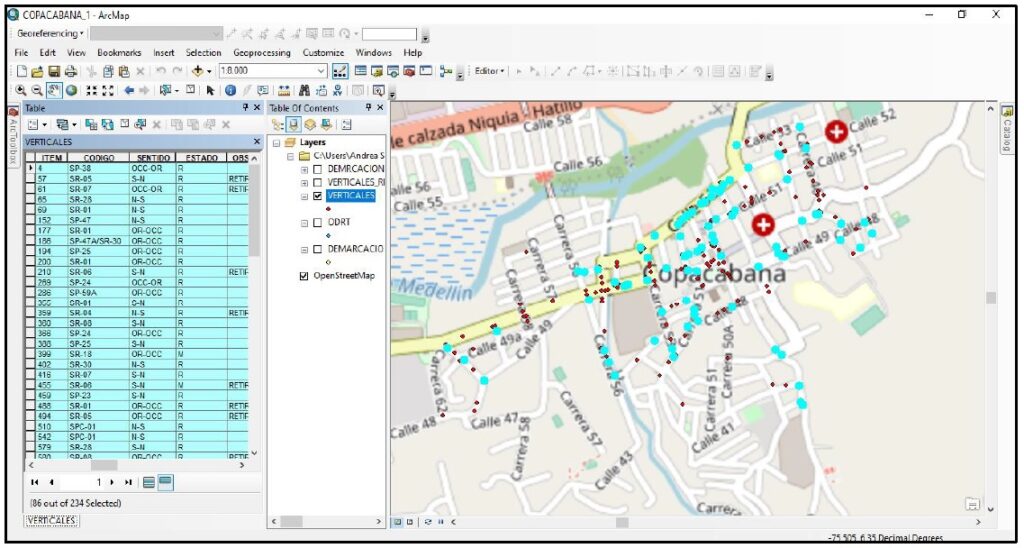
Task: Go to the last record button in table
Action: click(128, 483)
